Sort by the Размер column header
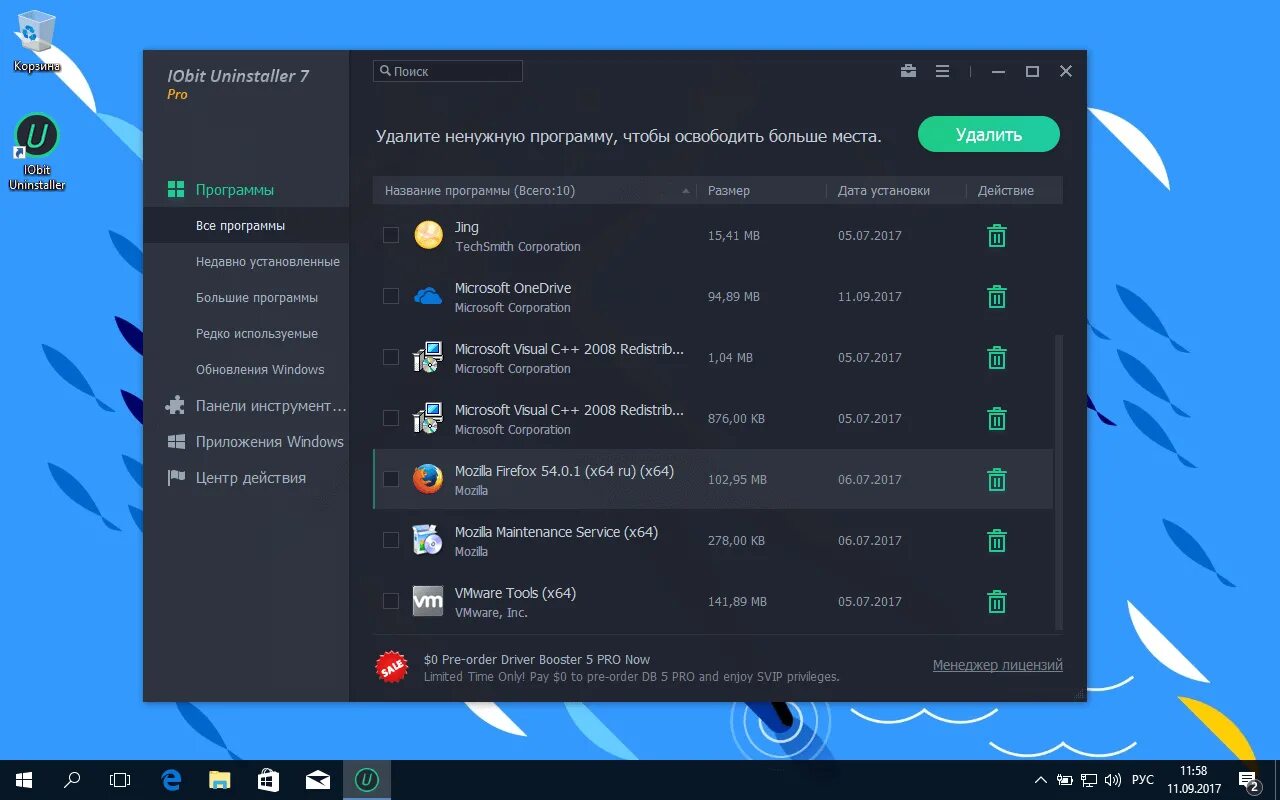Viewport: 1280px width, 800px height. (x=762, y=190)
